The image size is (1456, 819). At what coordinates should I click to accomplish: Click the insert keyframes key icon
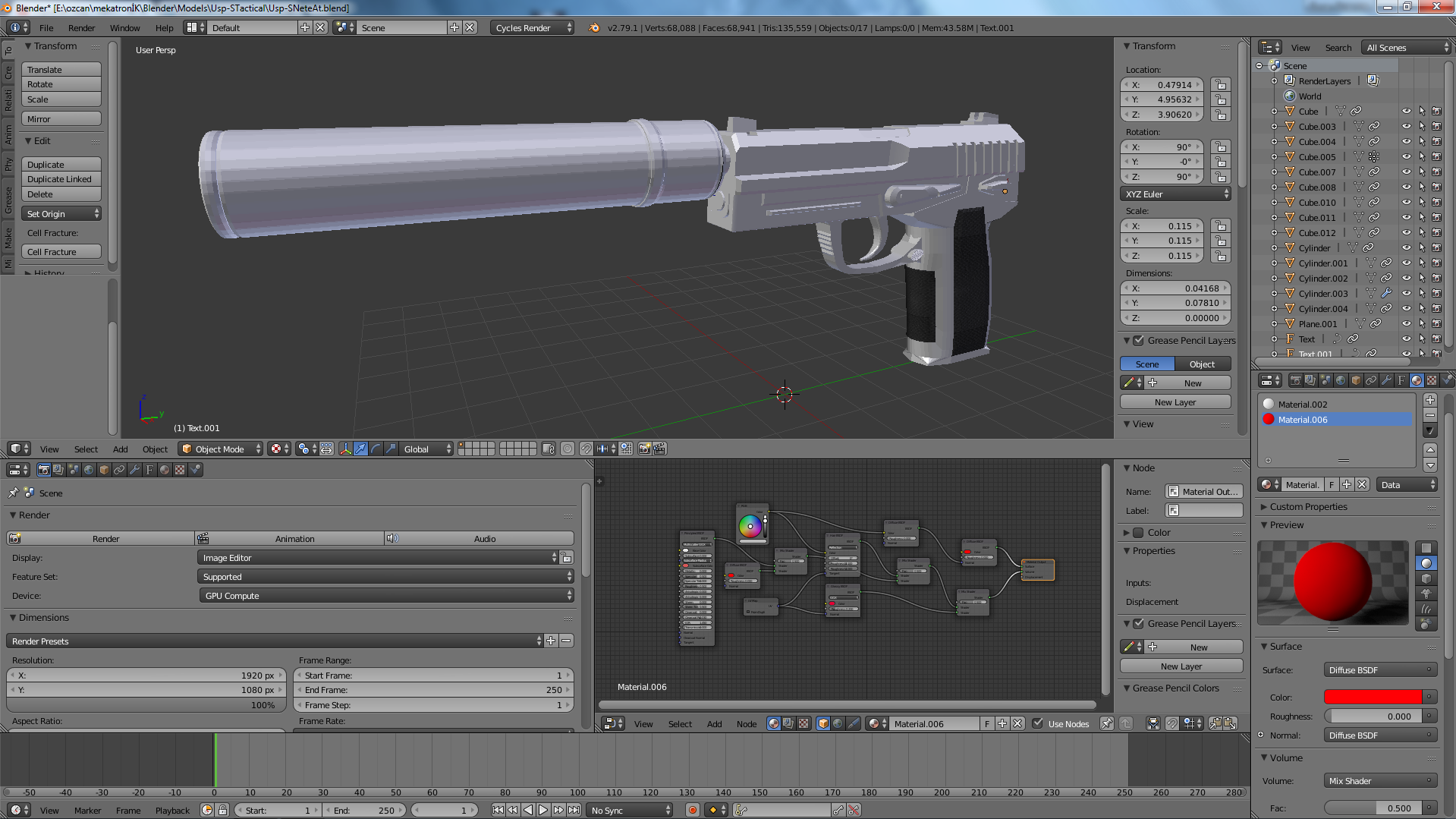(838, 811)
